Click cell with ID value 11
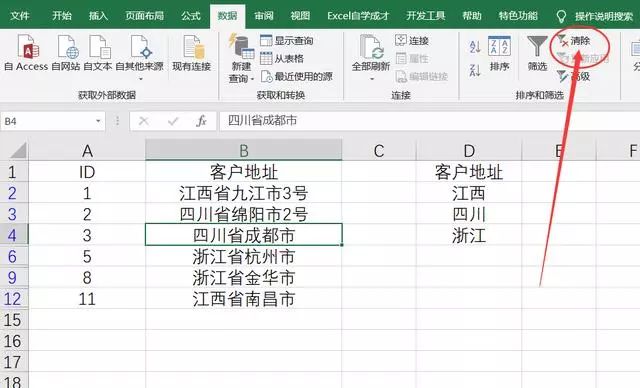This screenshot has width=640, height=388. tap(87, 299)
